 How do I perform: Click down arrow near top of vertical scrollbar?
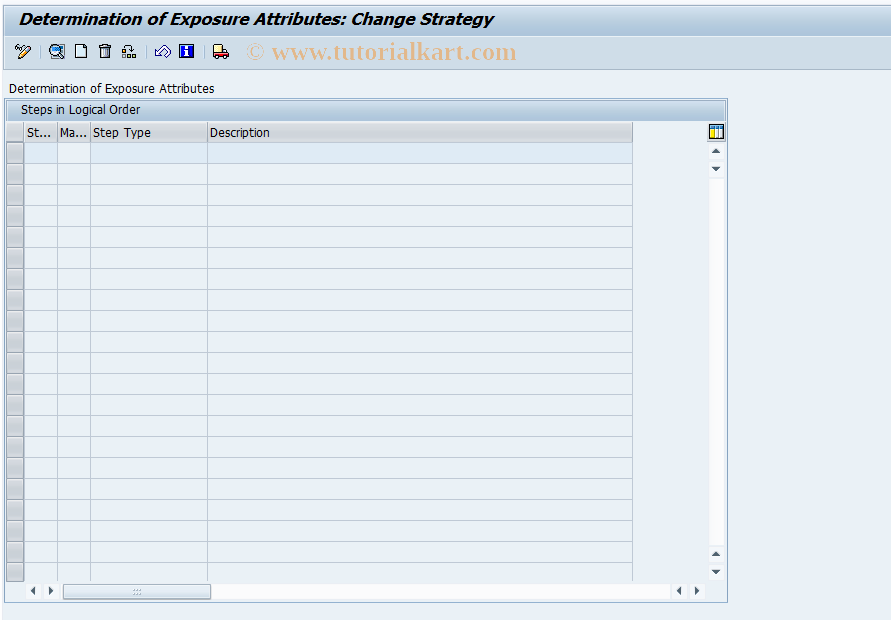click(716, 169)
